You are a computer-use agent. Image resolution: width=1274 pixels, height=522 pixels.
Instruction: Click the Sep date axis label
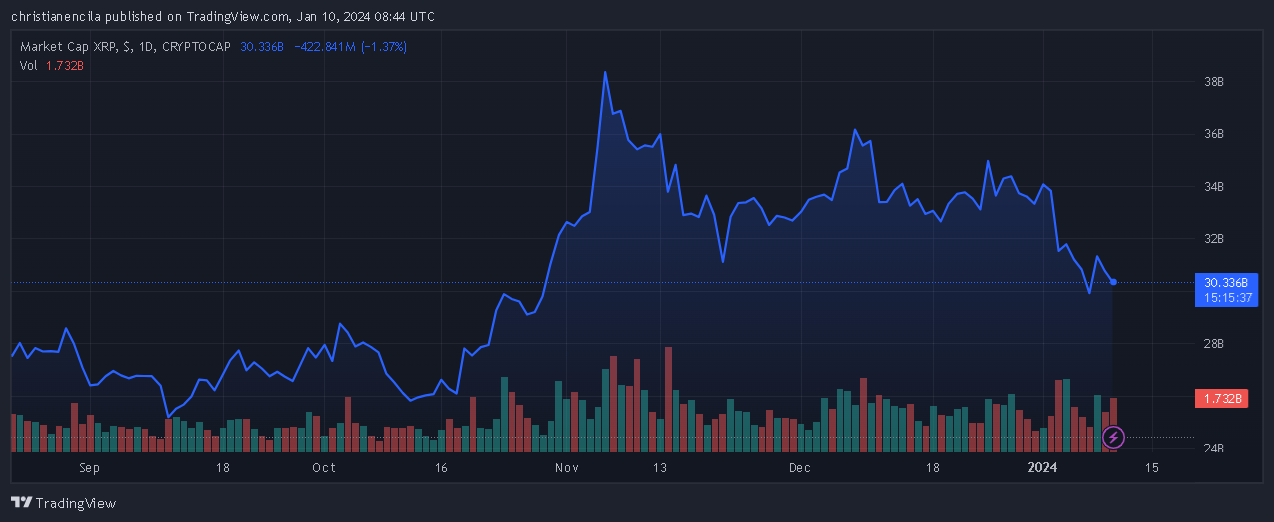click(90, 468)
